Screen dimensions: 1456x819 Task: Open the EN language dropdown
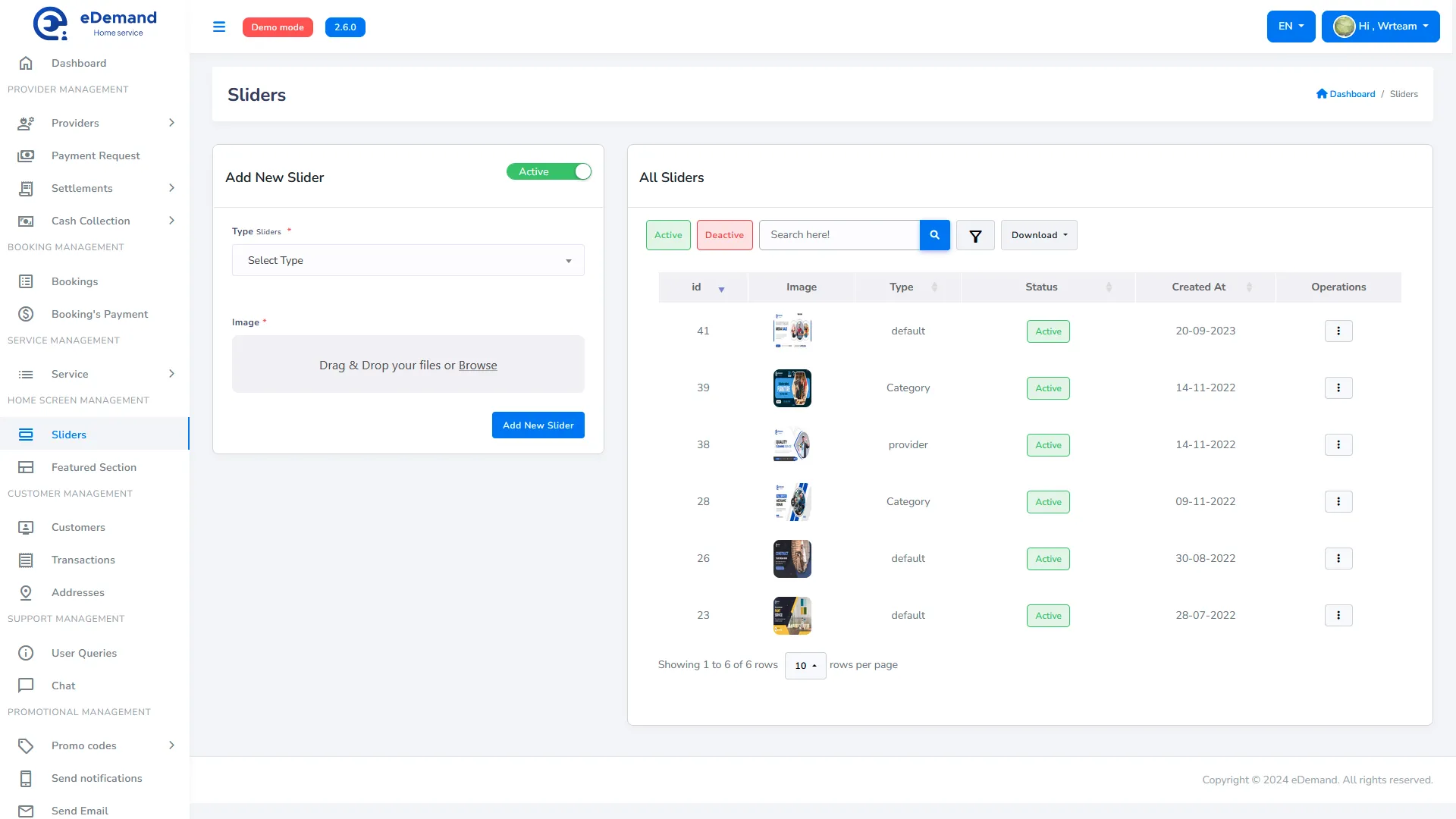point(1291,27)
